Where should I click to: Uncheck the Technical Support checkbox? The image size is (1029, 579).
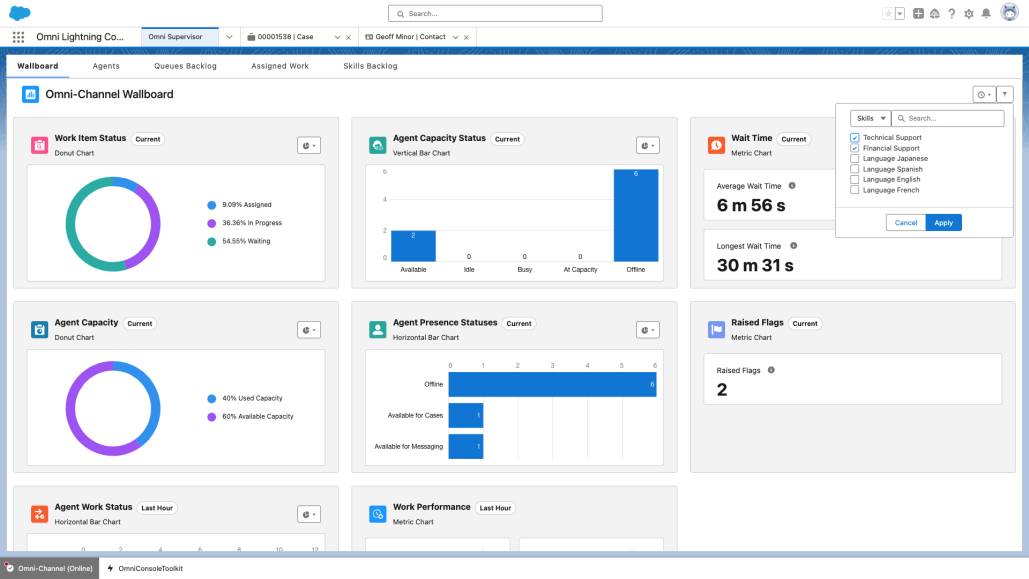tap(854, 138)
